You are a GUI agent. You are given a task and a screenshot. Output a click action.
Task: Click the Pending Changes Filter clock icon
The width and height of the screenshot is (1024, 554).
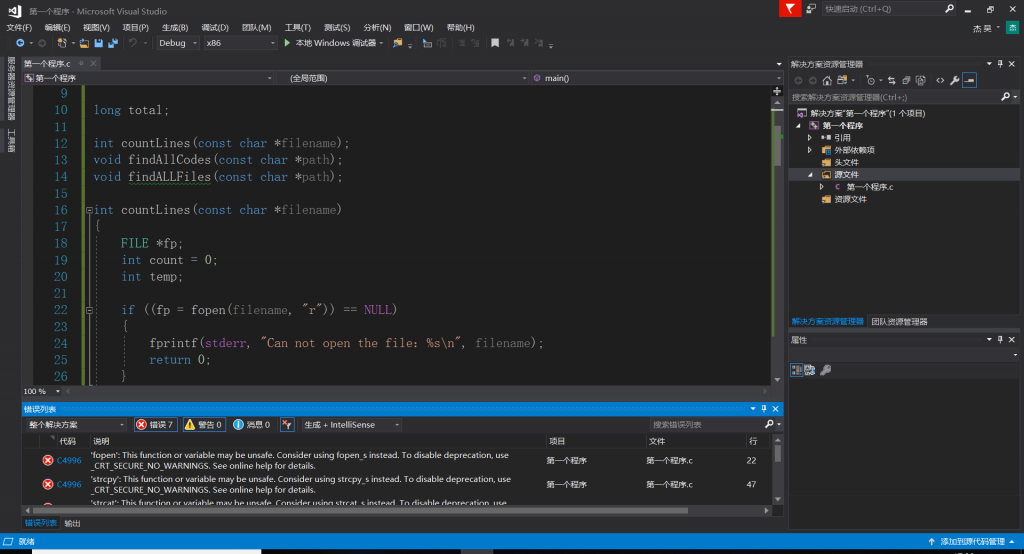[870, 80]
